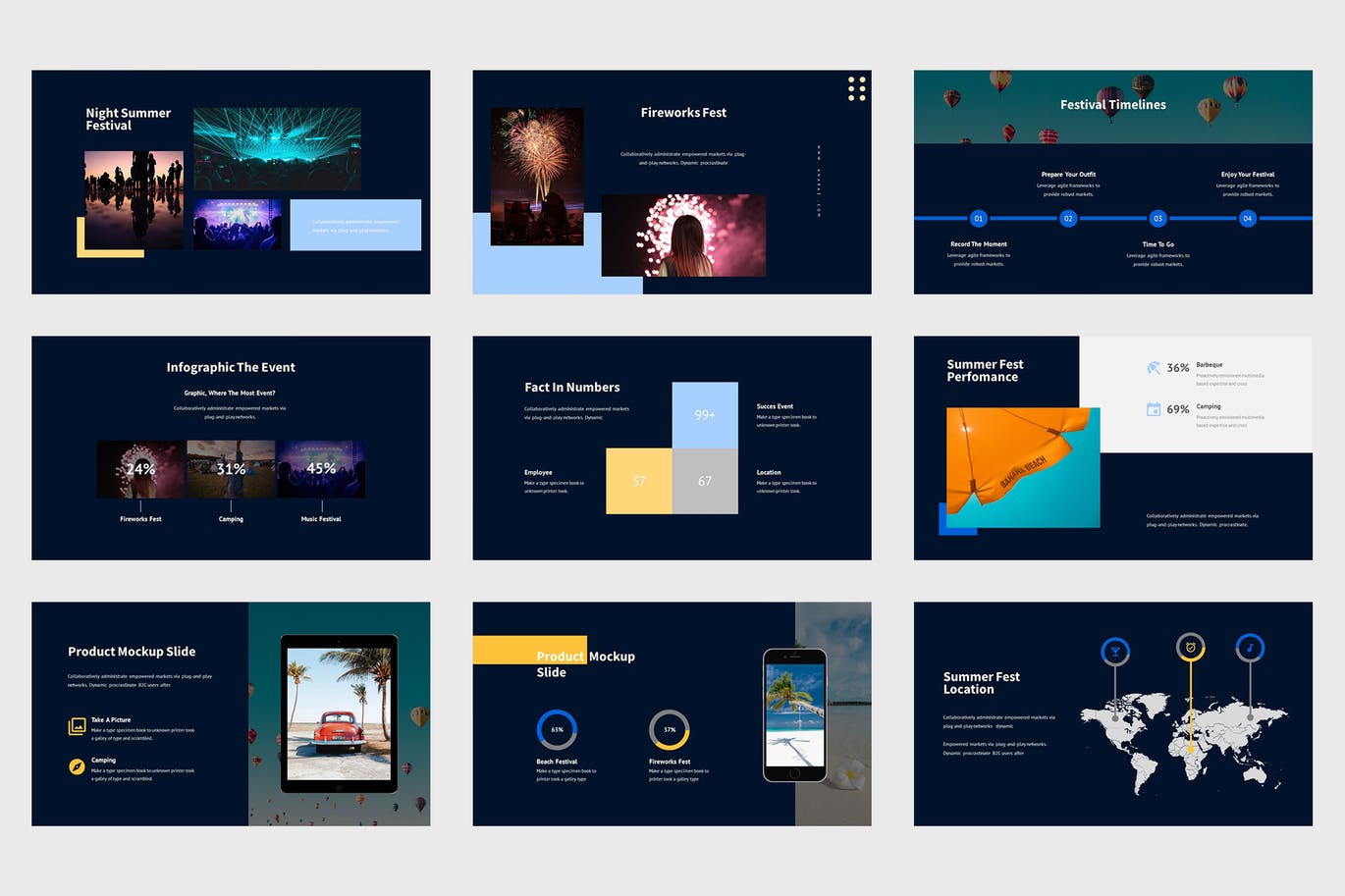This screenshot has width=1345, height=896.
Task: Select timeline marker 03 on Festival Timelines
Action: [x=1157, y=218]
